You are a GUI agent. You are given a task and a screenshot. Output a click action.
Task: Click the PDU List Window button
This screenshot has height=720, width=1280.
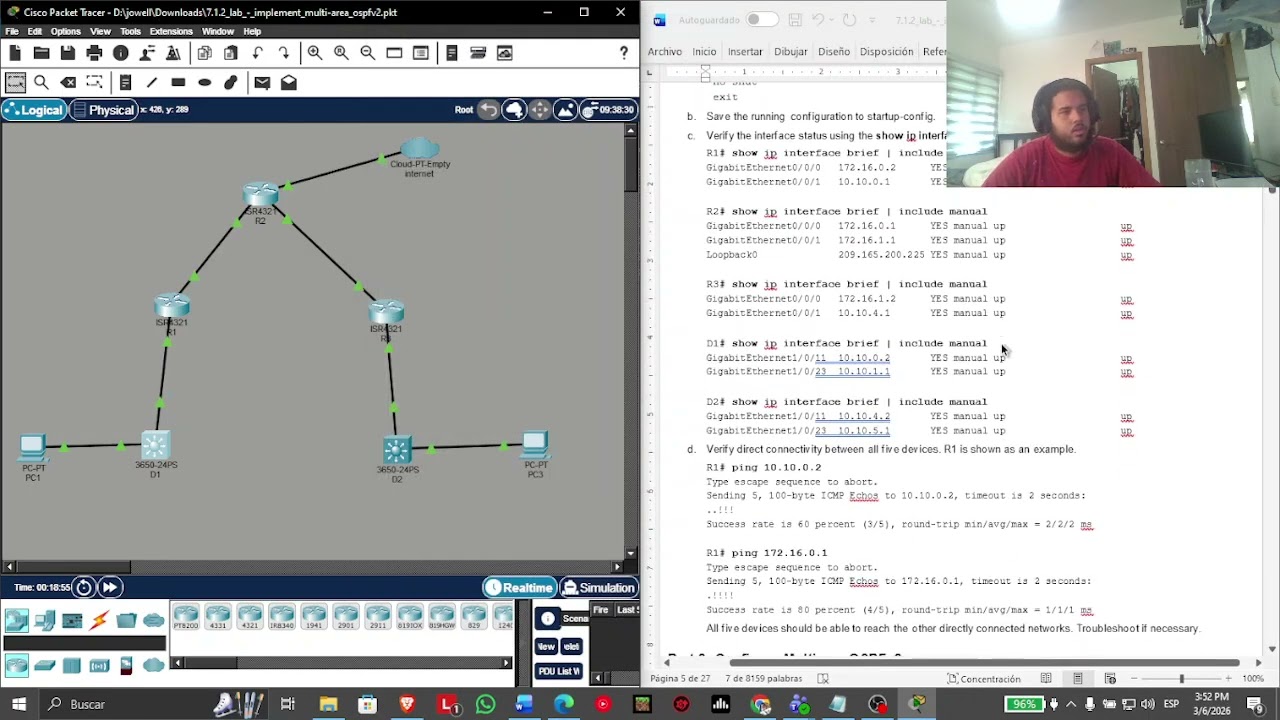559,671
